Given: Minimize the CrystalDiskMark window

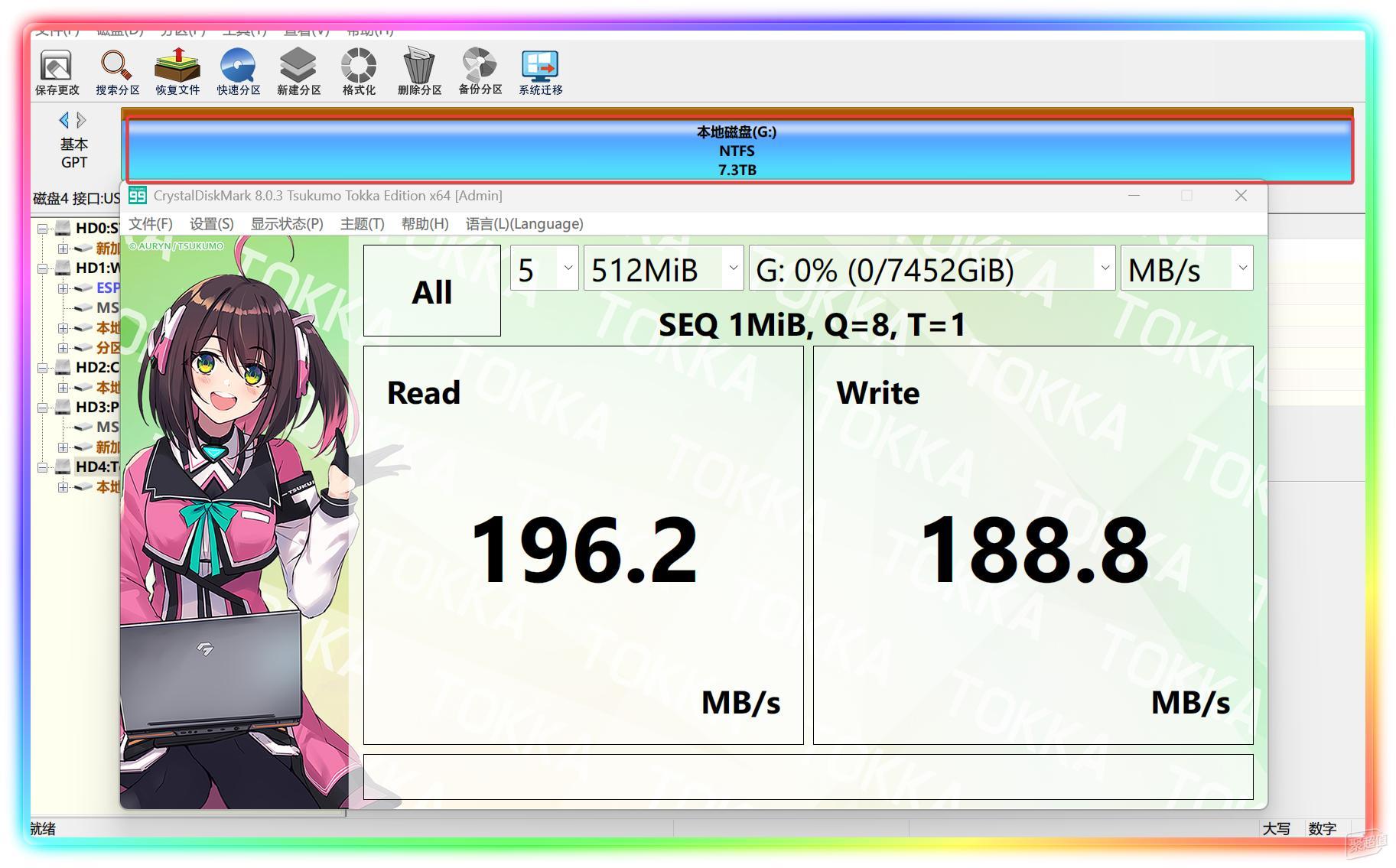Looking at the screenshot, I should 1134,196.
